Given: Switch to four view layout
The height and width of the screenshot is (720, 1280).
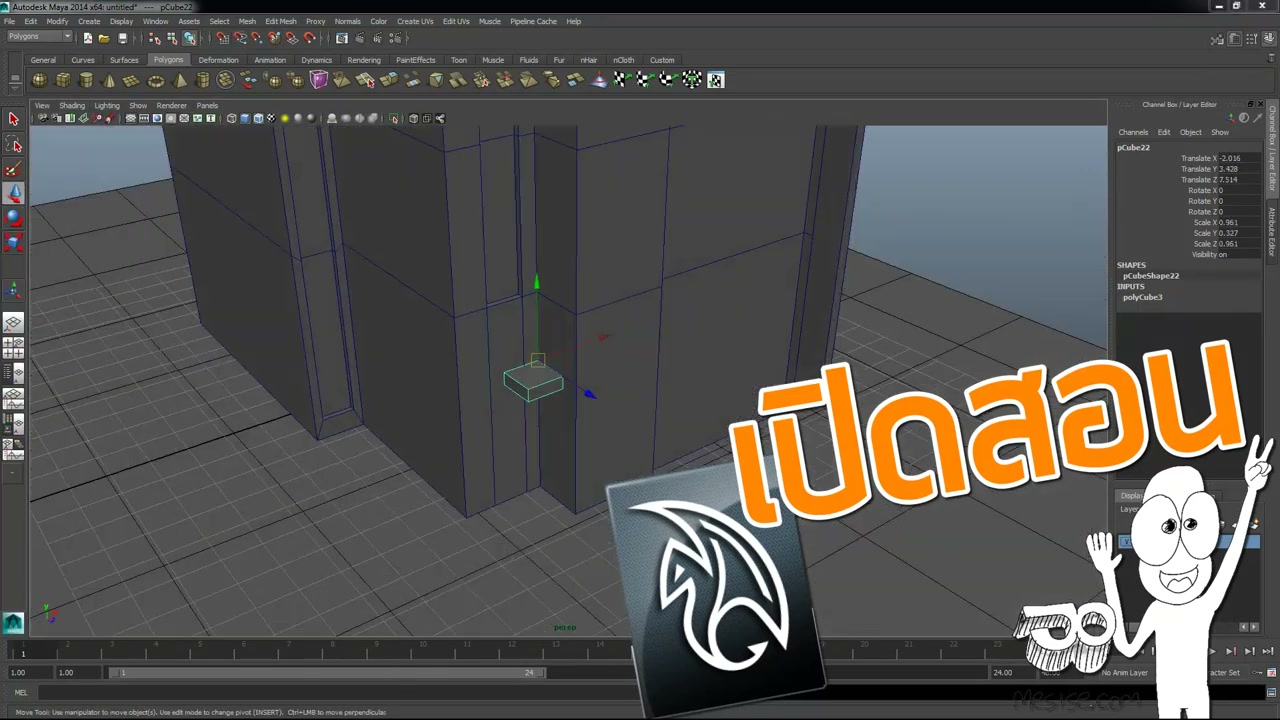Looking at the screenshot, I should (13, 348).
